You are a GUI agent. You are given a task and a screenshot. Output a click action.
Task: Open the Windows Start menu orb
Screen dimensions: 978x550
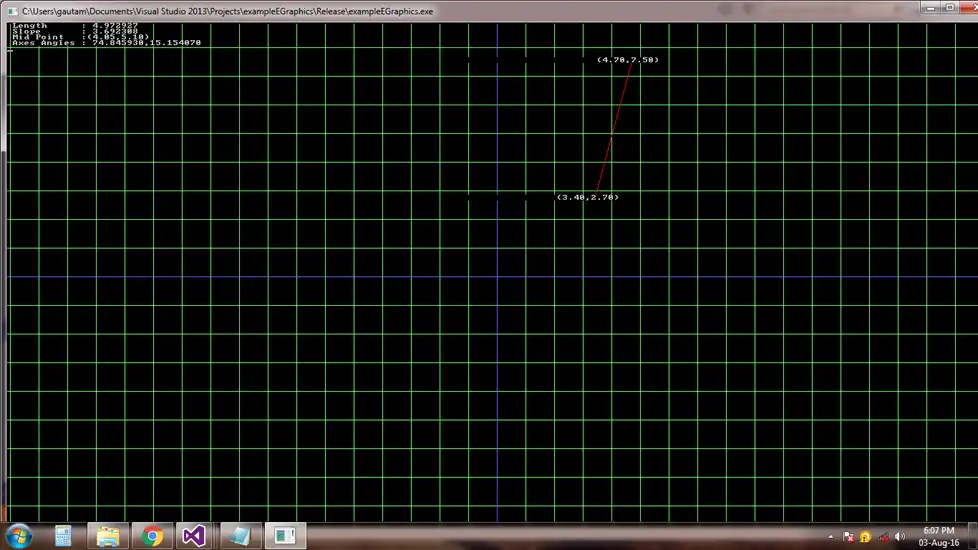point(19,536)
